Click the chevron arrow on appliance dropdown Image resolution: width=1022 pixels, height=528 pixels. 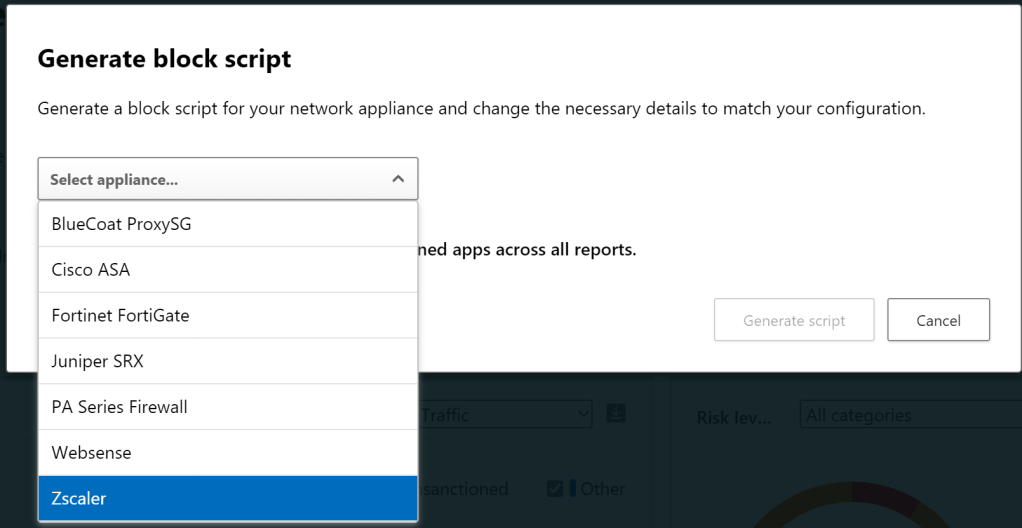[398, 179]
